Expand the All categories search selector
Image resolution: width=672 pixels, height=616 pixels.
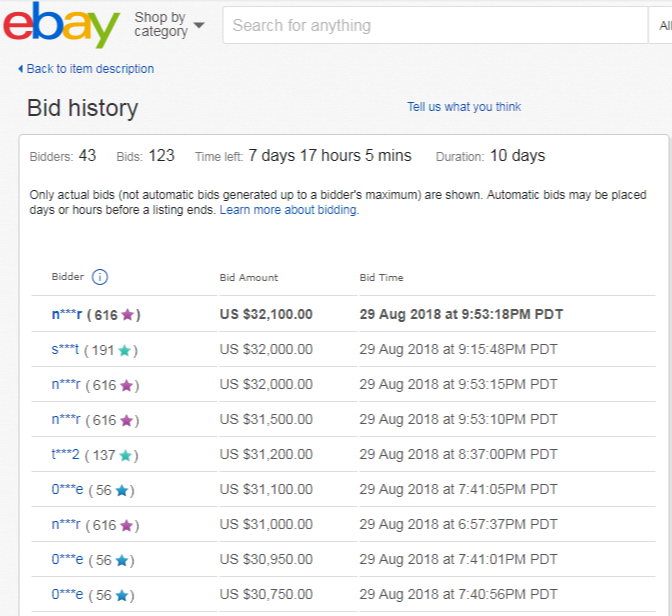[665, 25]
